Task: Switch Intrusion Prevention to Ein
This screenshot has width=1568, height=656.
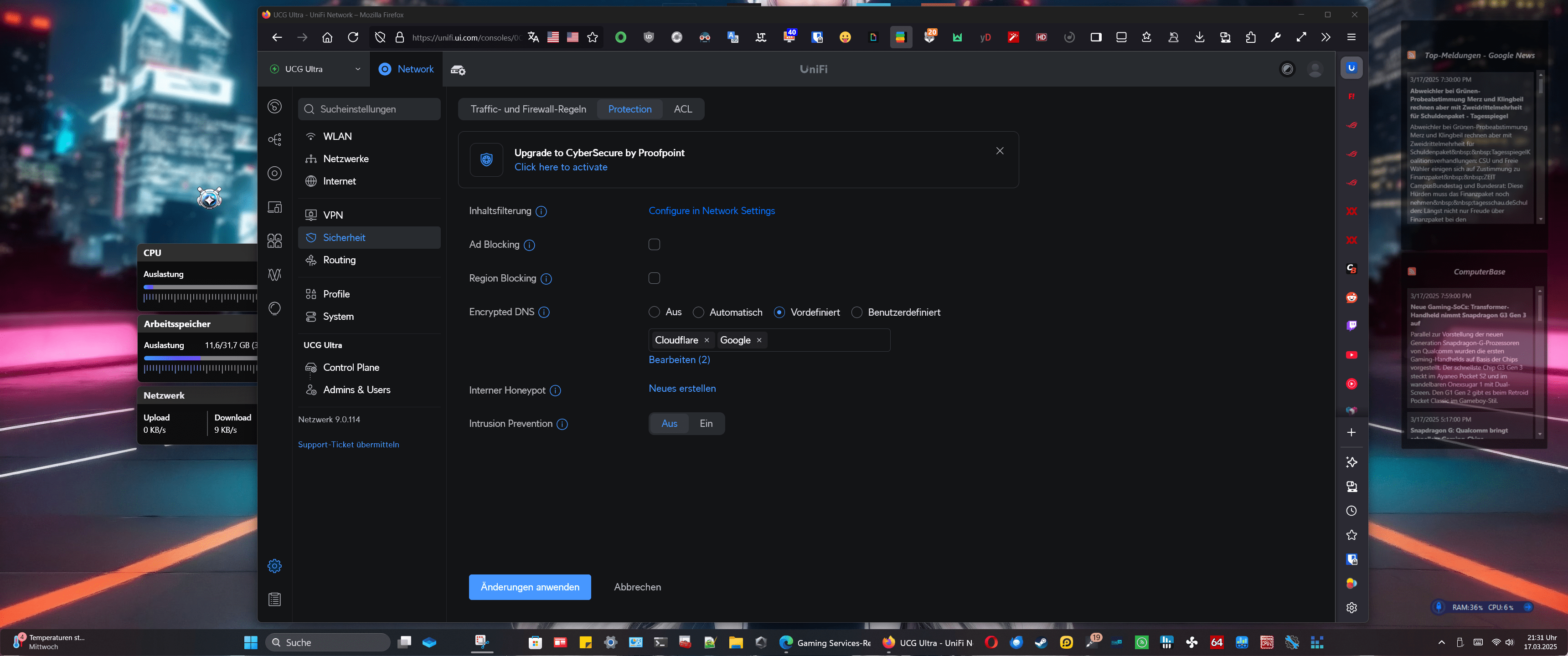Action: [x=706, y=424]
